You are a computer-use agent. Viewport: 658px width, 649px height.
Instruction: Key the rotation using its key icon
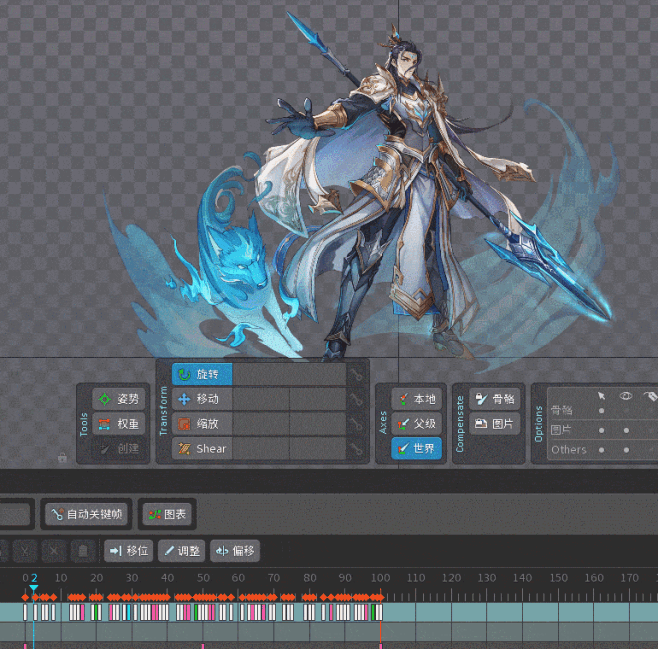click(357, 374)
